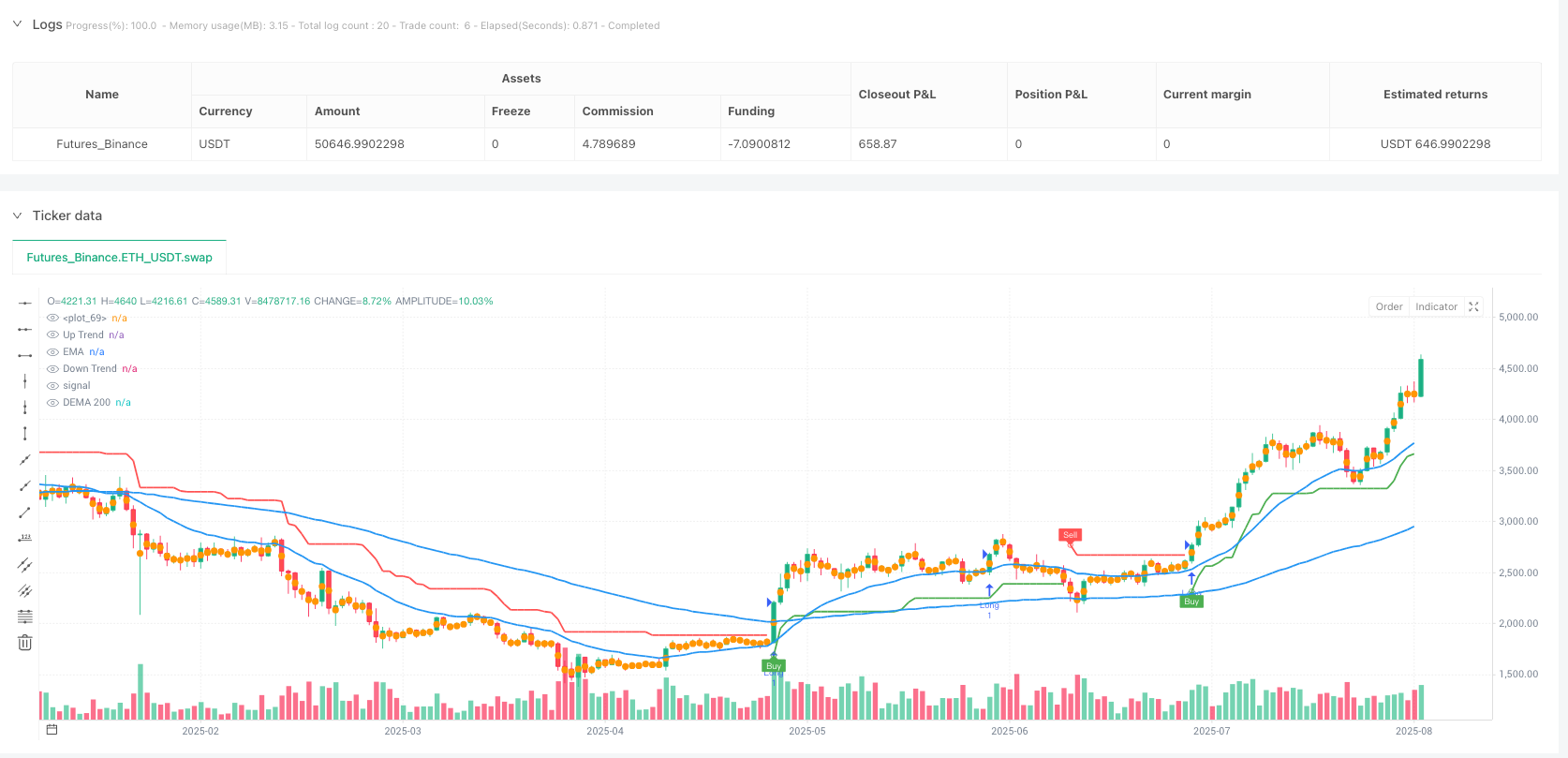Enter fullscreen chart mode

coord(1473,307)
